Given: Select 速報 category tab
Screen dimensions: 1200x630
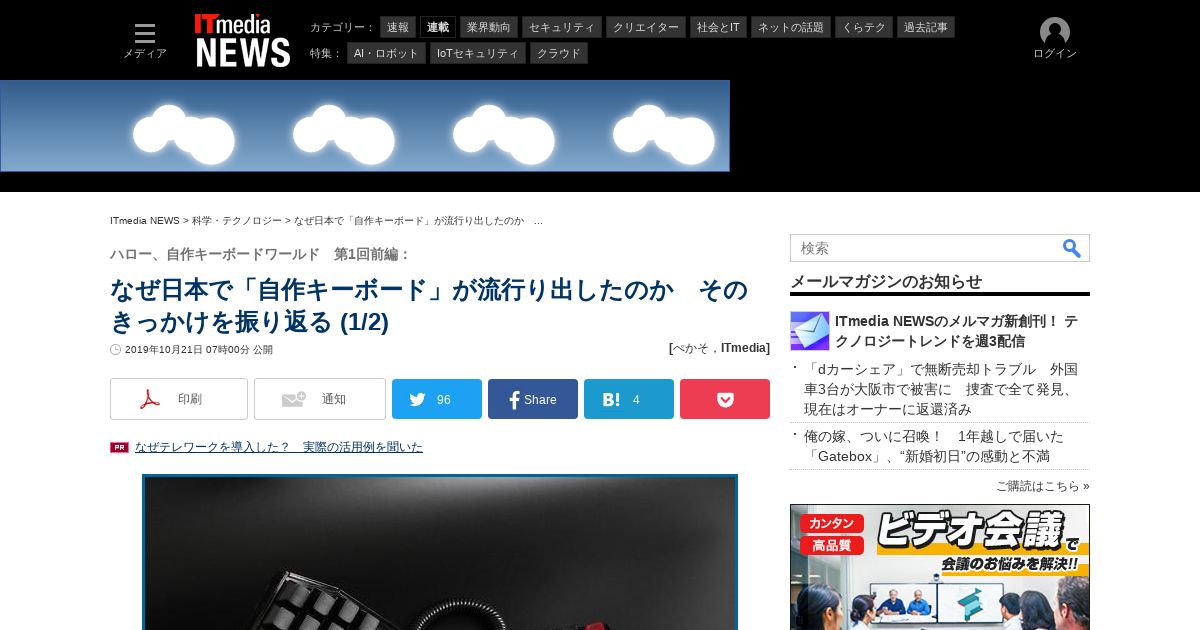Looking at the screenshot, I should click(398, 27).
